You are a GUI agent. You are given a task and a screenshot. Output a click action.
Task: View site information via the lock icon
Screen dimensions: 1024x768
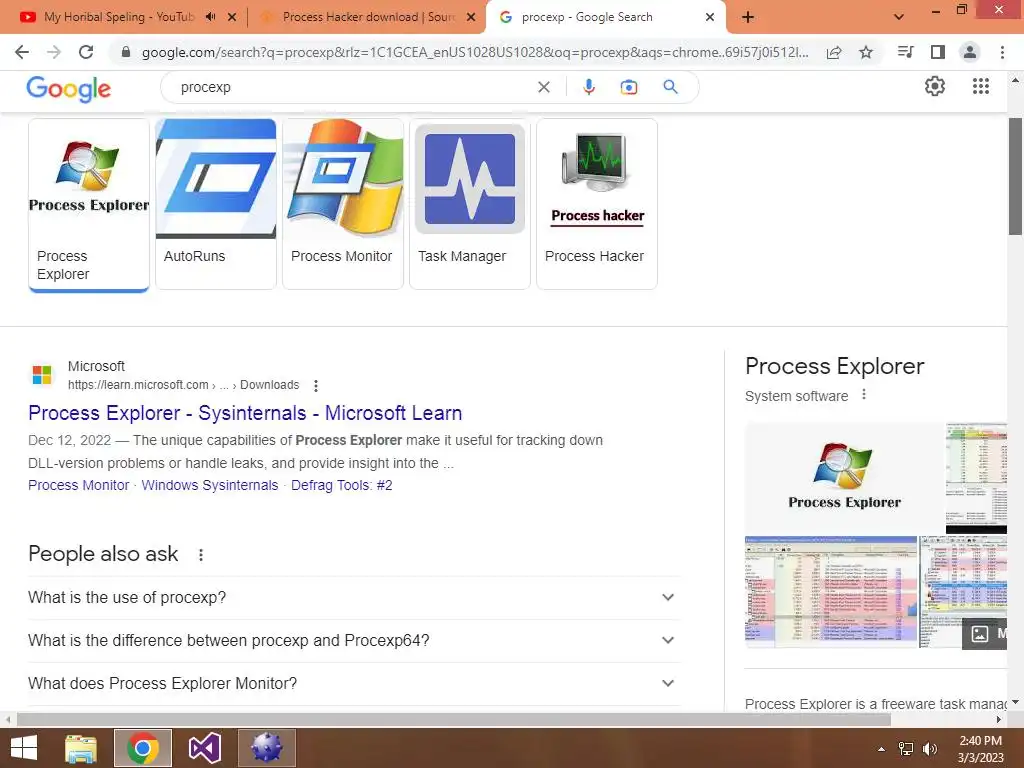(x=126, y=52)
